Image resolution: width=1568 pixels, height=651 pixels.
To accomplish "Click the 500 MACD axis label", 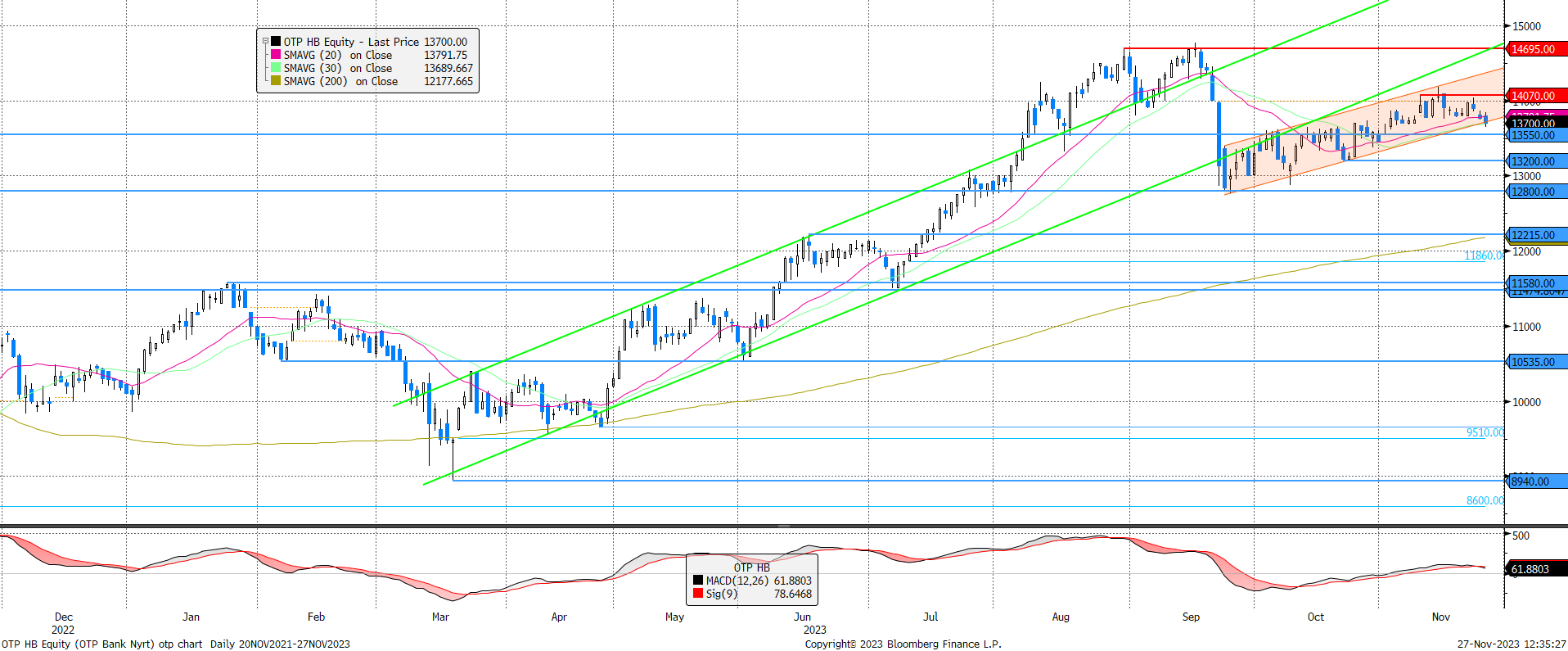I will (1521, 536).
